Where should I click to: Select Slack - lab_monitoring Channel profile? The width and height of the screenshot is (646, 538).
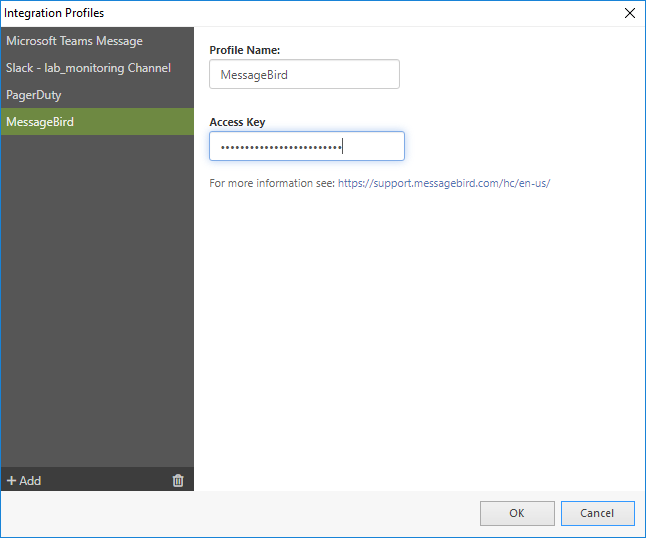pyautogui.click(x=97, y=68)
